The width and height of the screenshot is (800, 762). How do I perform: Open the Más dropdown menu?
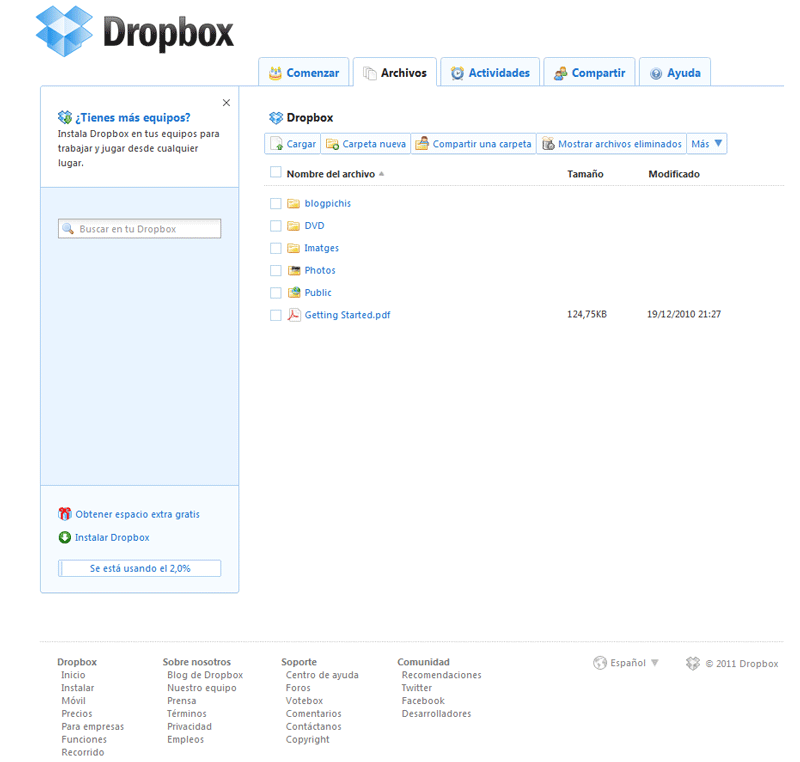pyautogui.click(x=707, y=144)
